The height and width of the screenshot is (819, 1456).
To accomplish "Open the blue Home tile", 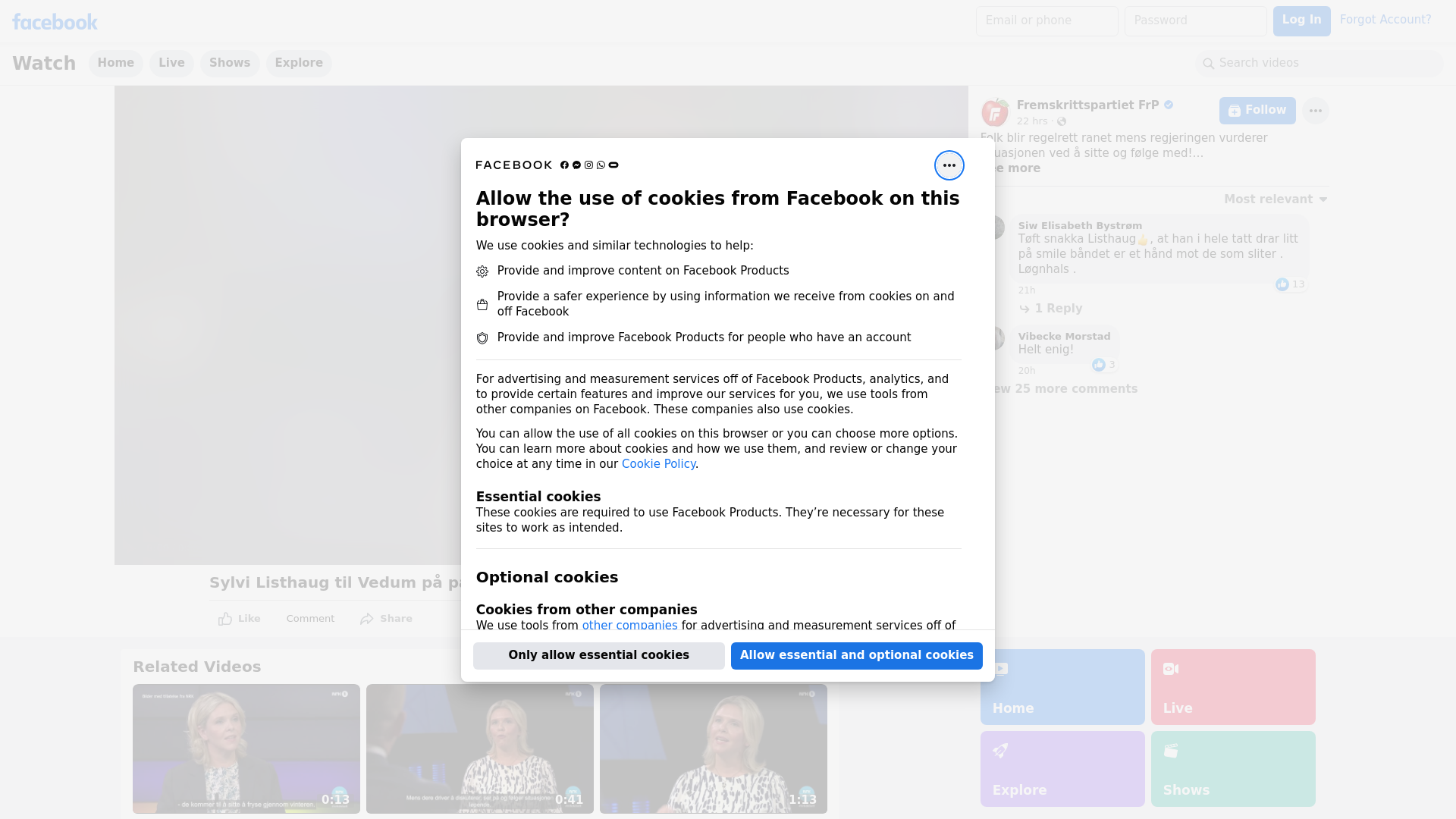I will [x=1062, y=687].
